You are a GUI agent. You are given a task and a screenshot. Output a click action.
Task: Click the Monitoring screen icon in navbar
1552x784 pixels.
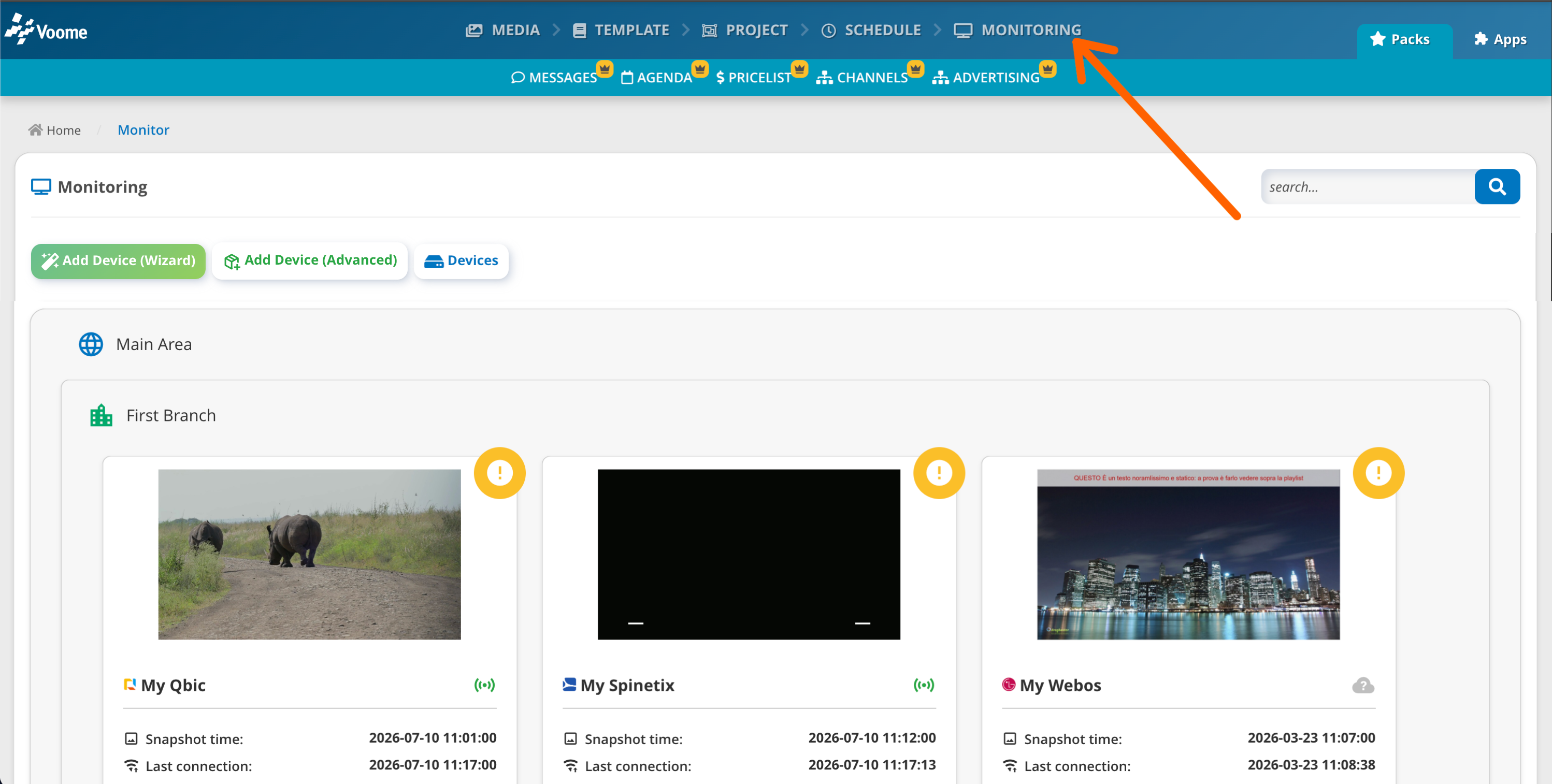pos(963,31)
